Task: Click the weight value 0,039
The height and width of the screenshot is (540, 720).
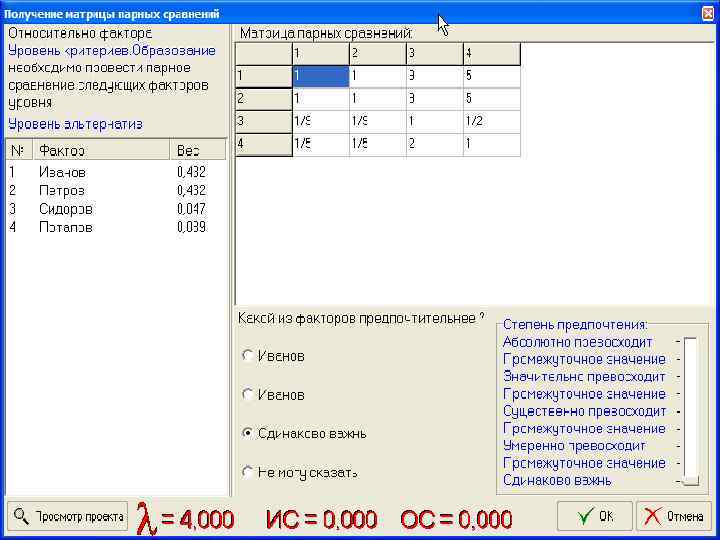Action: [x=191, y=227]
